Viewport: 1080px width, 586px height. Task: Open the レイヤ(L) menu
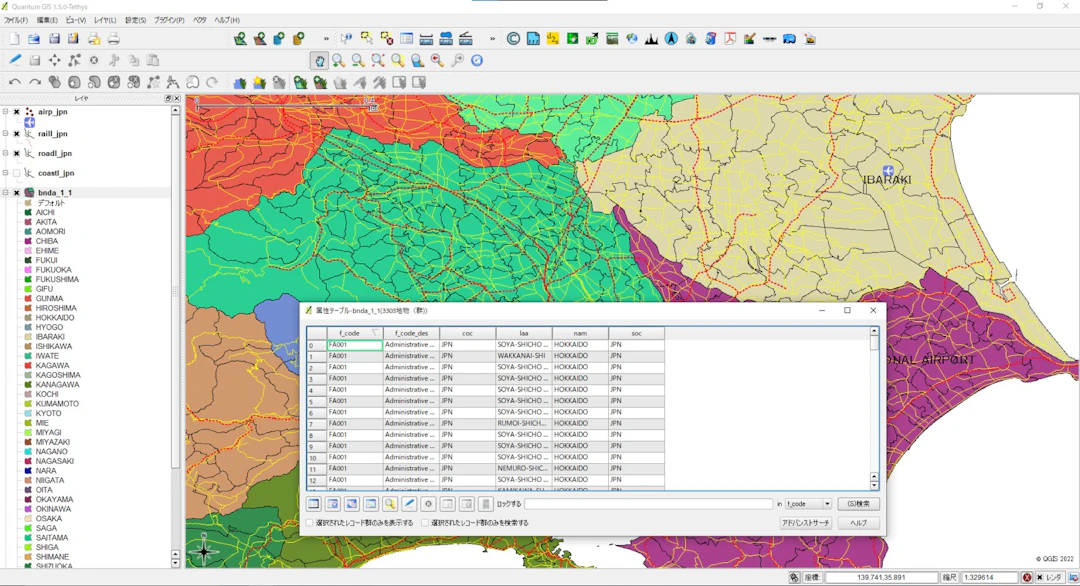105,21
